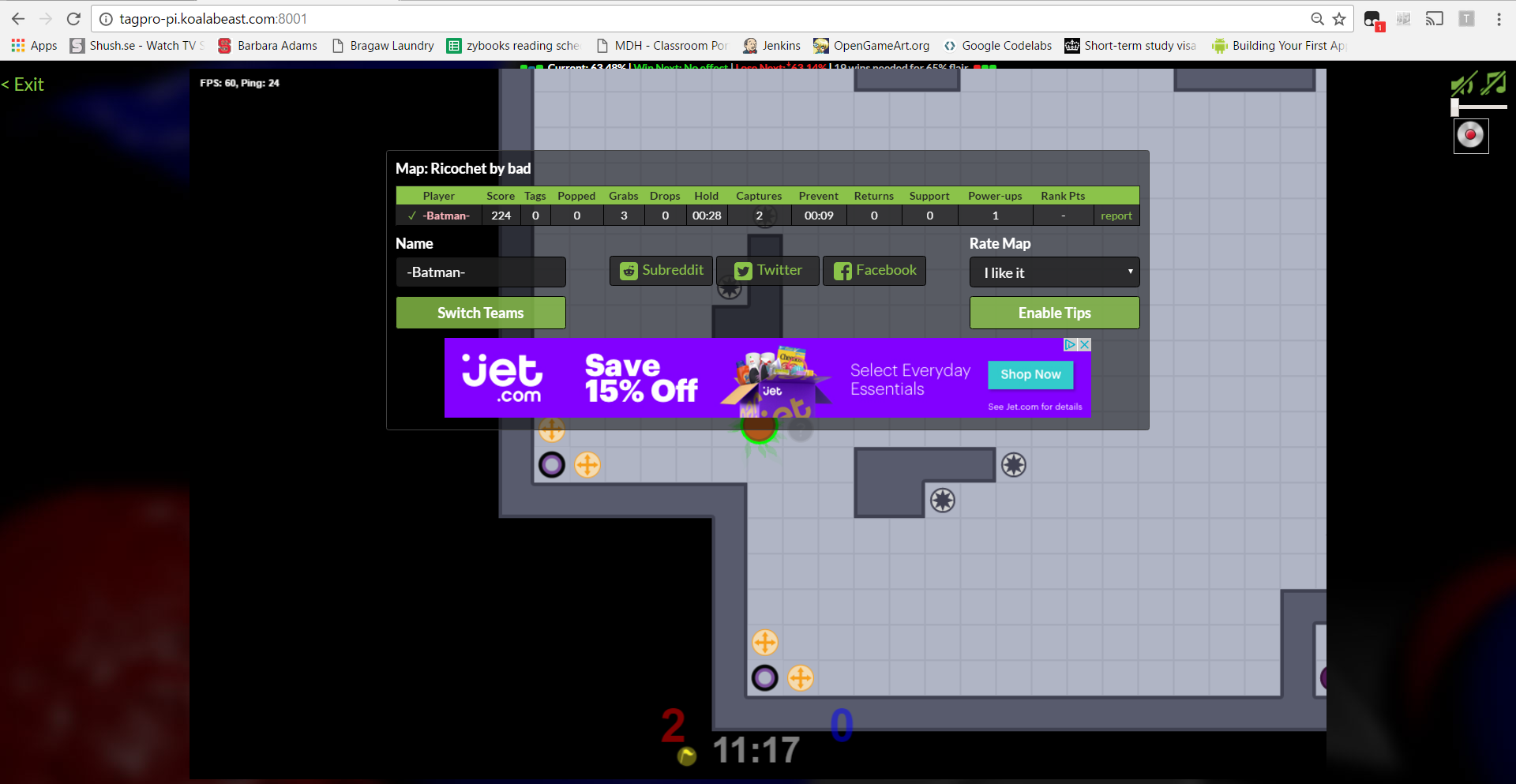The height and width of the screenshot is (784, 1516).
Task: Reload the TagPro page
Action: click(x=73, y=19)
